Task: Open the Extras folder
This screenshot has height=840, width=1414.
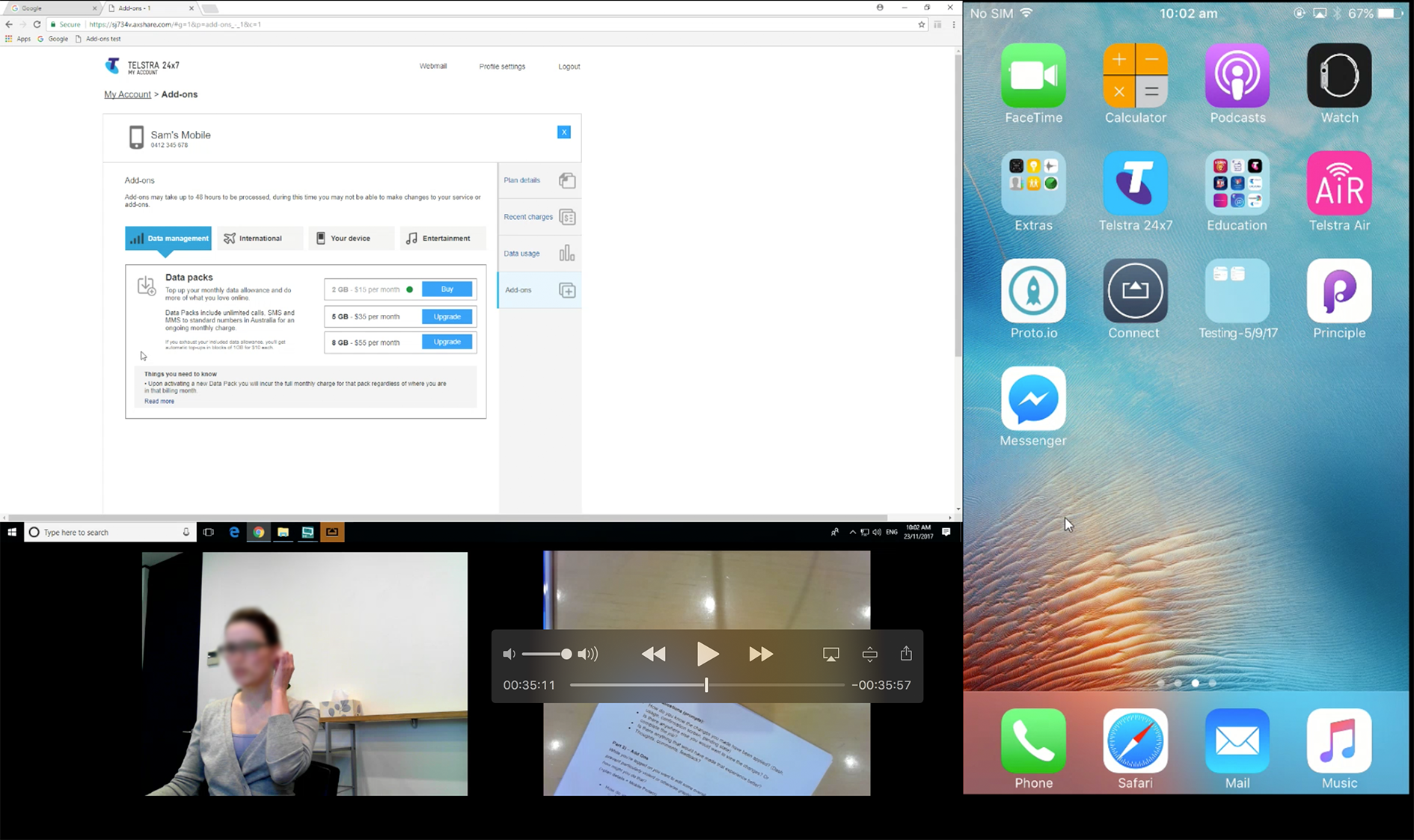Action: pos(1033,183)
